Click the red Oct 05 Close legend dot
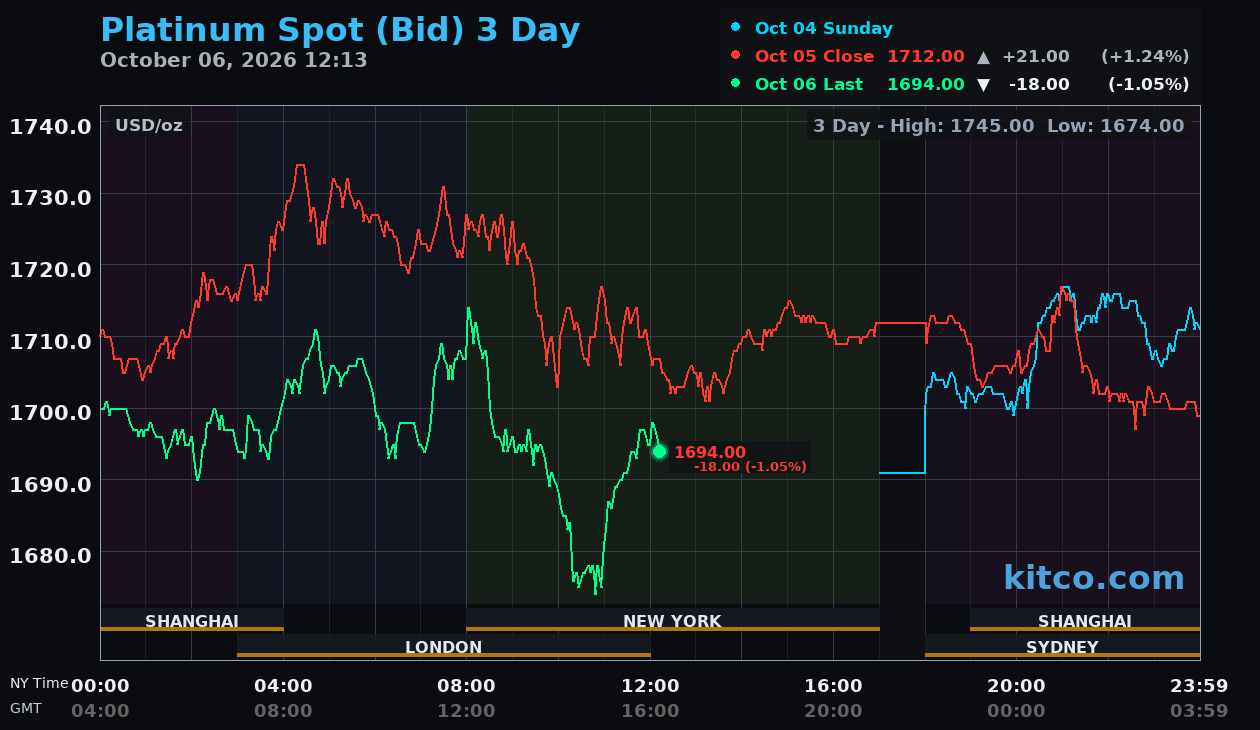The width and height of the screenshot is (1260, 730). point(736,56)
